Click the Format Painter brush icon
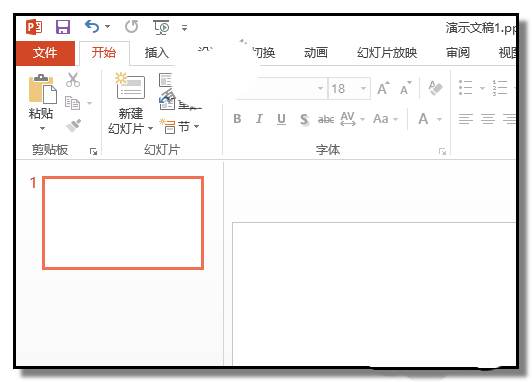This screenshot has height=382, width=532. [x=73, y=126]
